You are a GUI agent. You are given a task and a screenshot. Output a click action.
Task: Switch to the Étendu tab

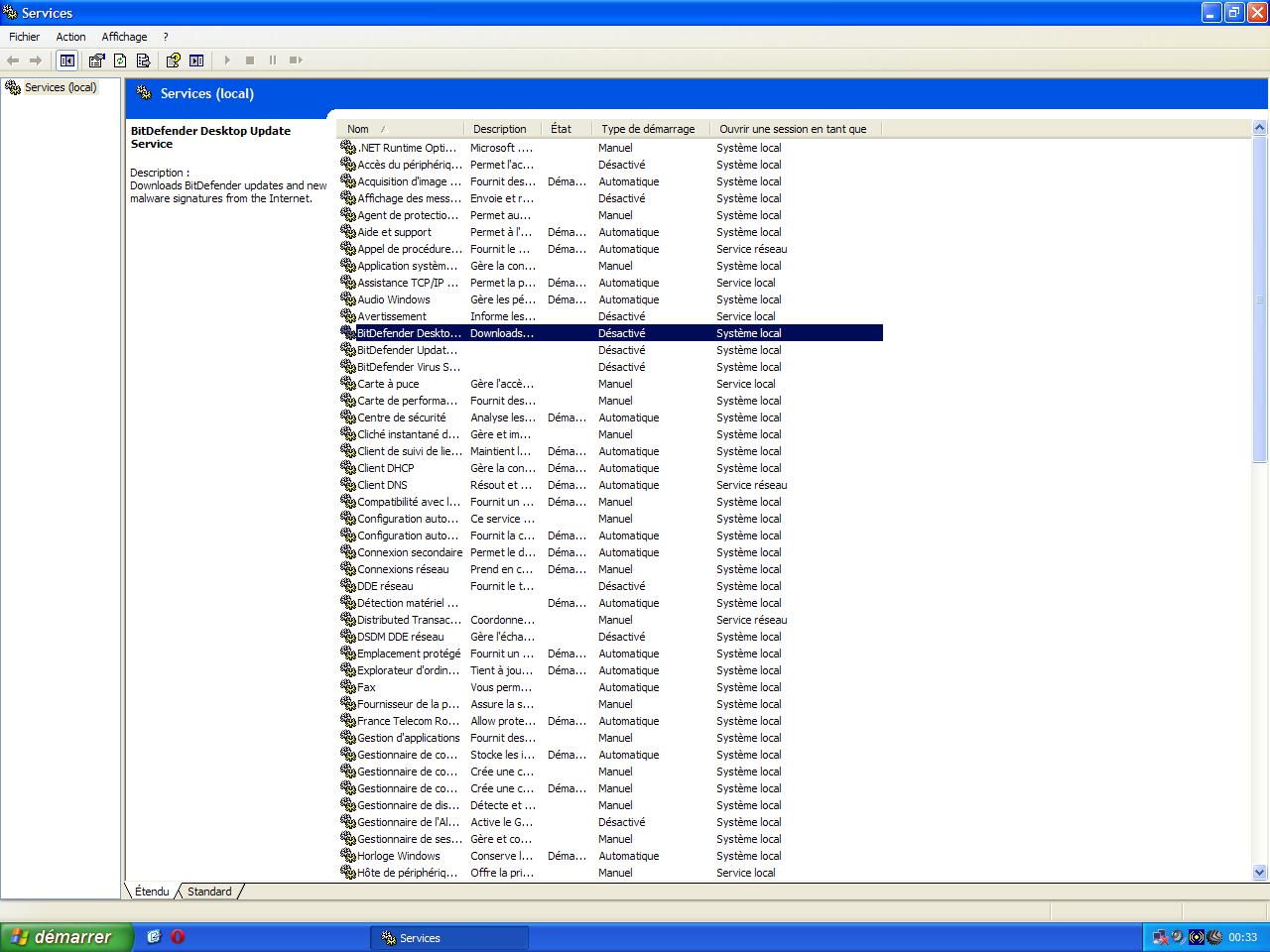click(152, 892)
